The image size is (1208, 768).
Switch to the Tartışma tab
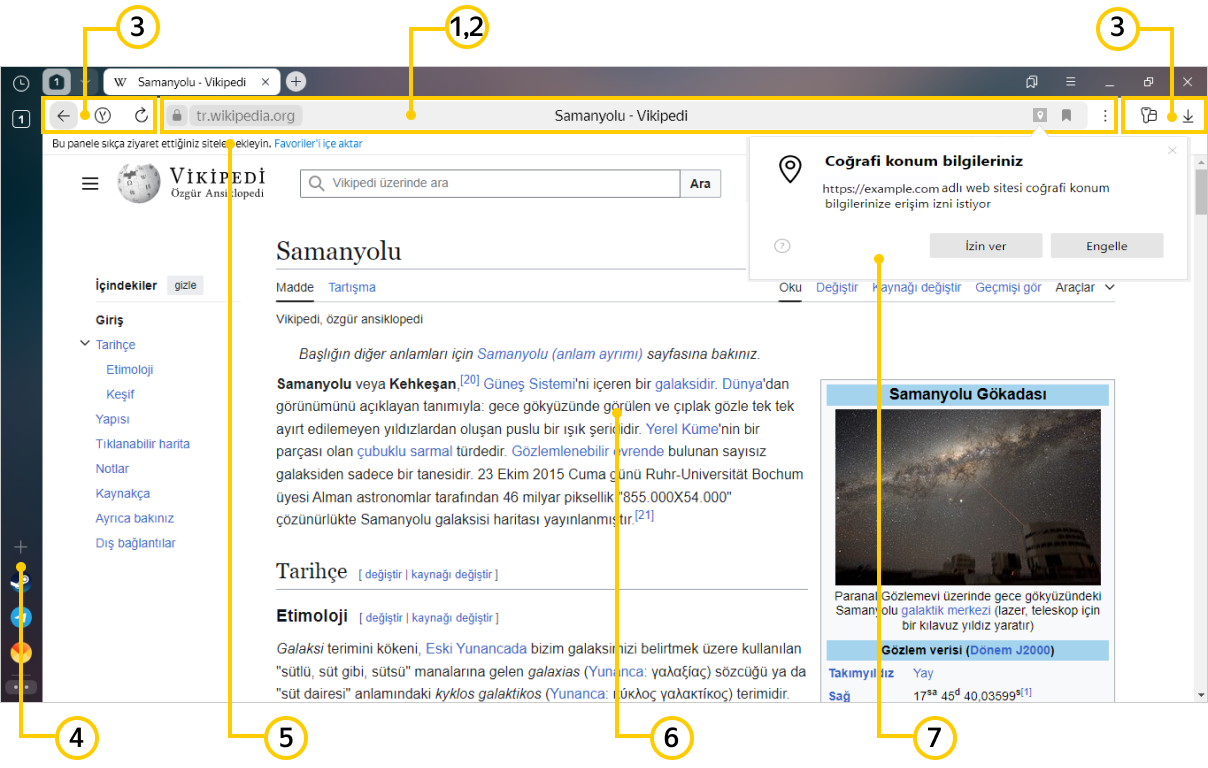tap(352, 288)
